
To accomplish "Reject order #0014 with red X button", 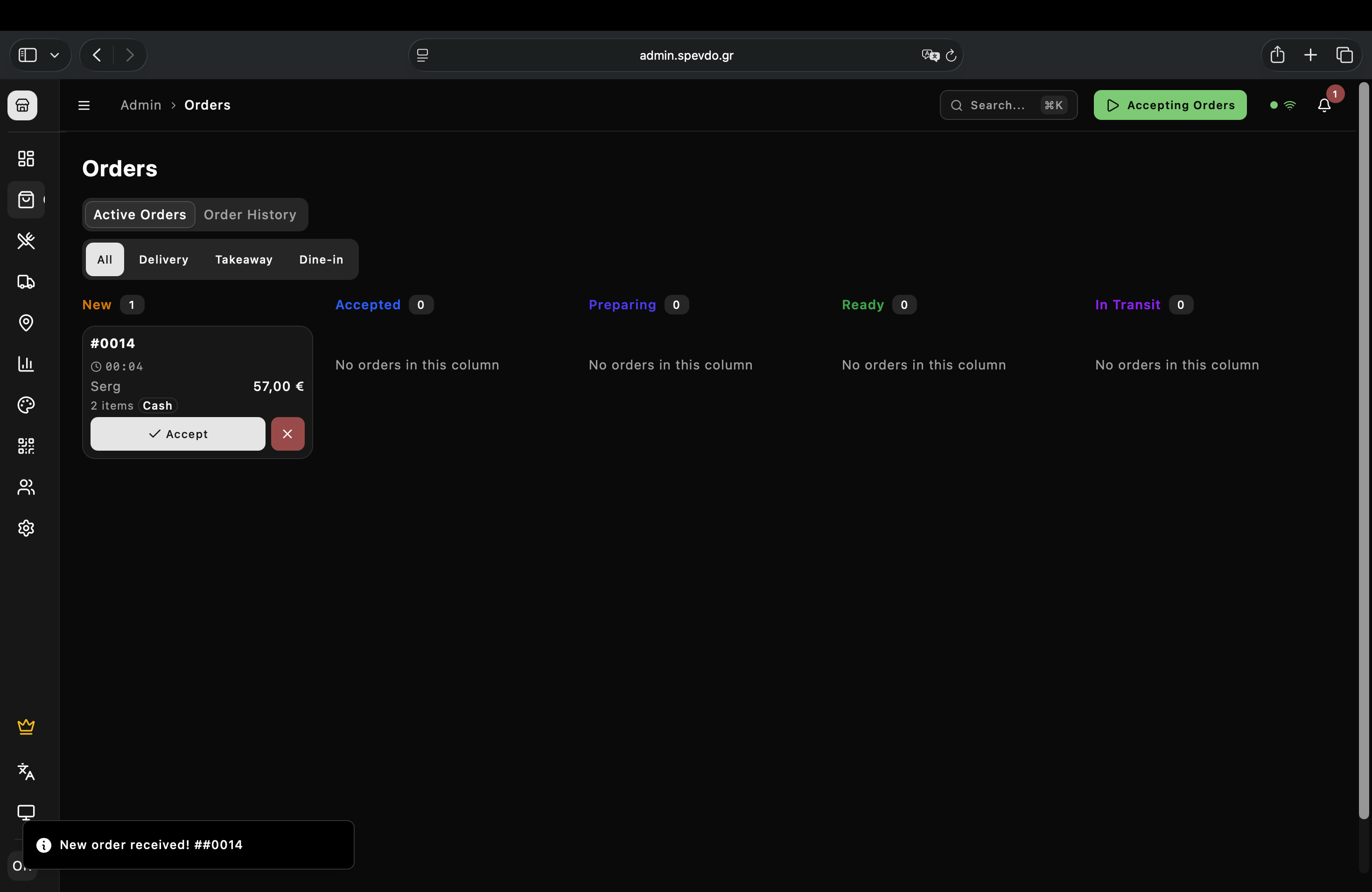I will [287, 434].
